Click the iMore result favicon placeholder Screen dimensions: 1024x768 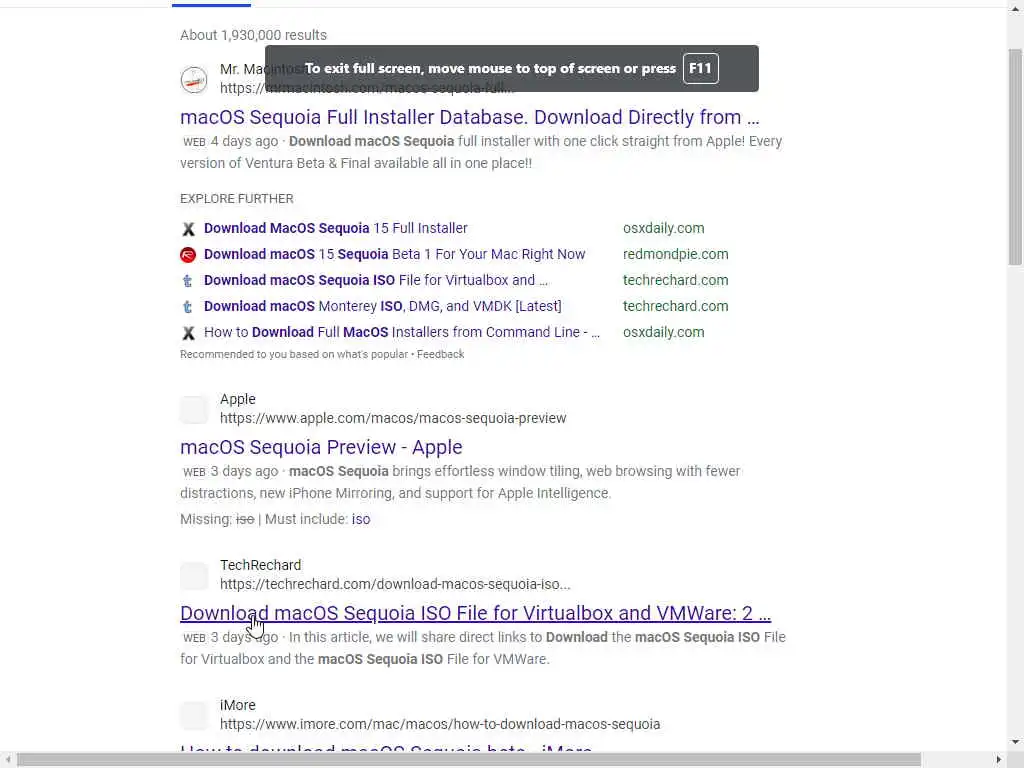(194, 716)
